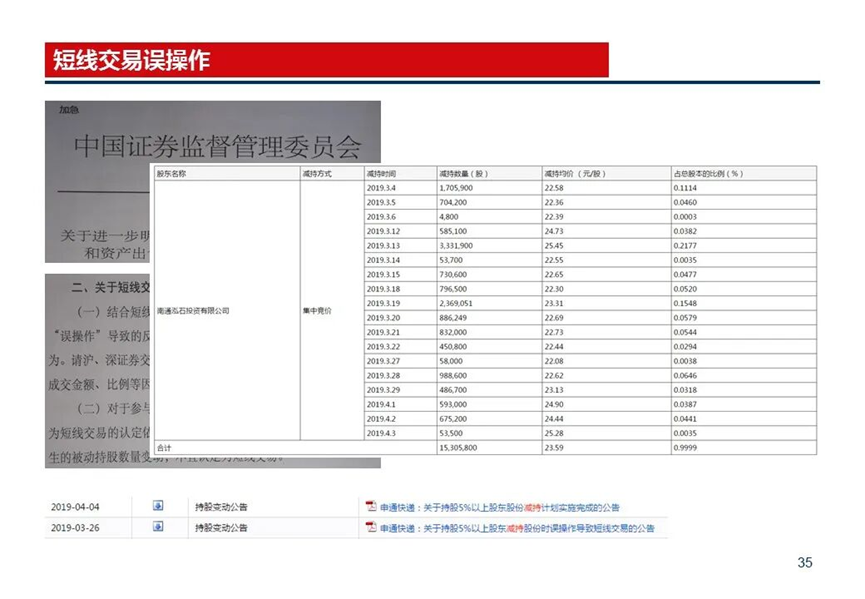Select the 南通泓石投资有限公司 shareholder cell

[194, 311]
